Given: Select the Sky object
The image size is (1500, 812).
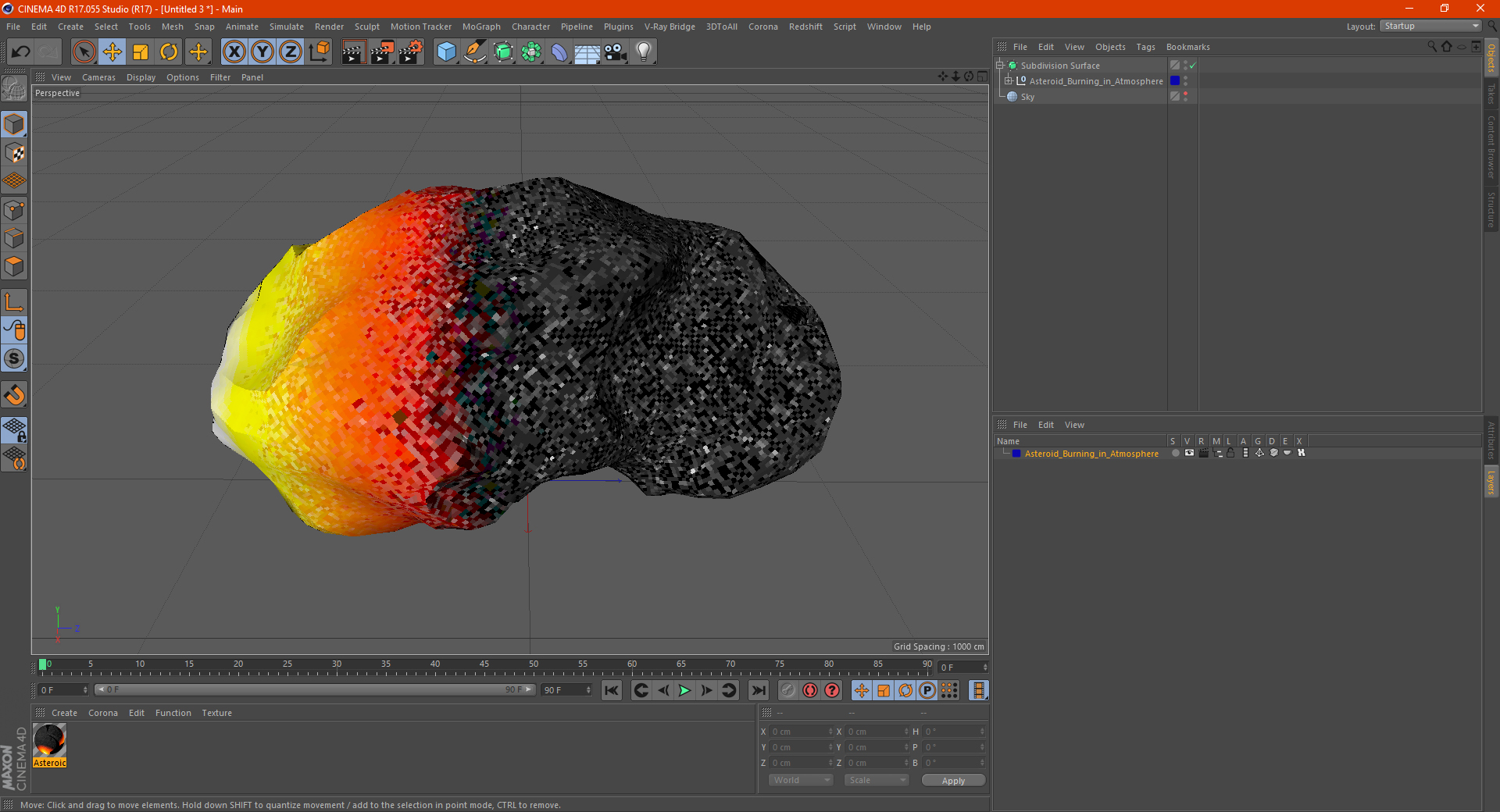Looking at the screenshot, I should pos(1027,97).
